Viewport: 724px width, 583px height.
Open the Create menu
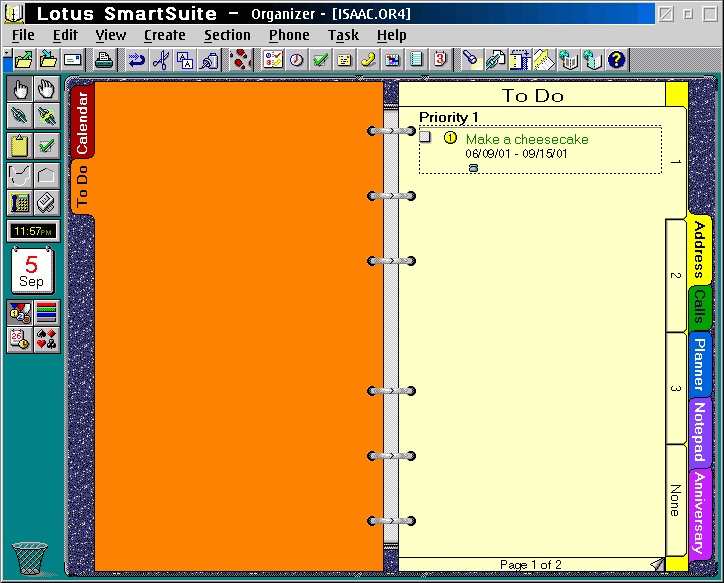point(164,36)
